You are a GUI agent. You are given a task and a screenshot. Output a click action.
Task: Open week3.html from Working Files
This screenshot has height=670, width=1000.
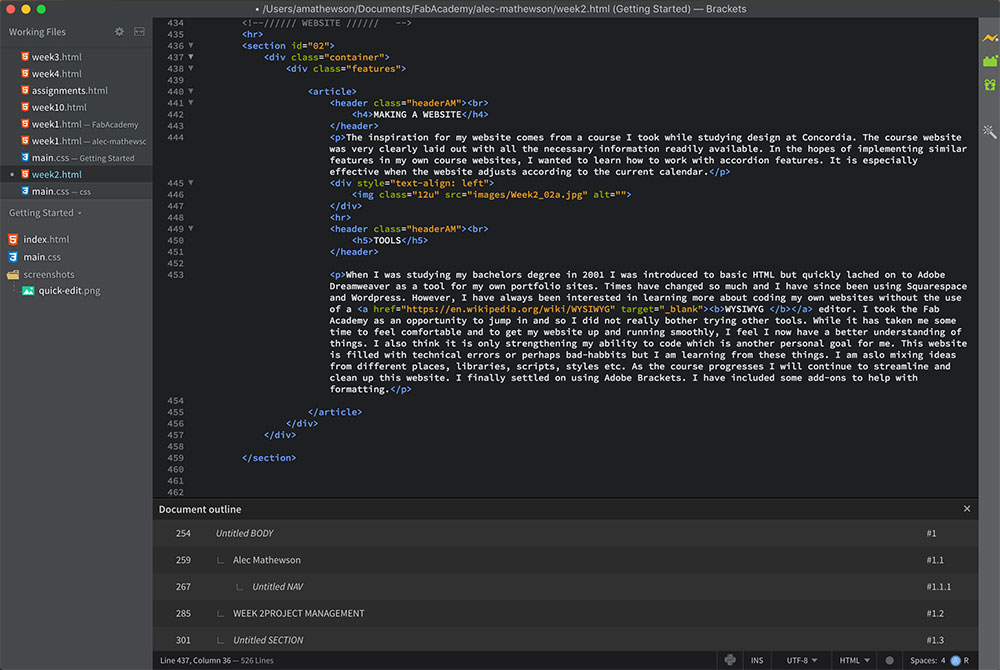pyautogui.click(x=56, y=57)
